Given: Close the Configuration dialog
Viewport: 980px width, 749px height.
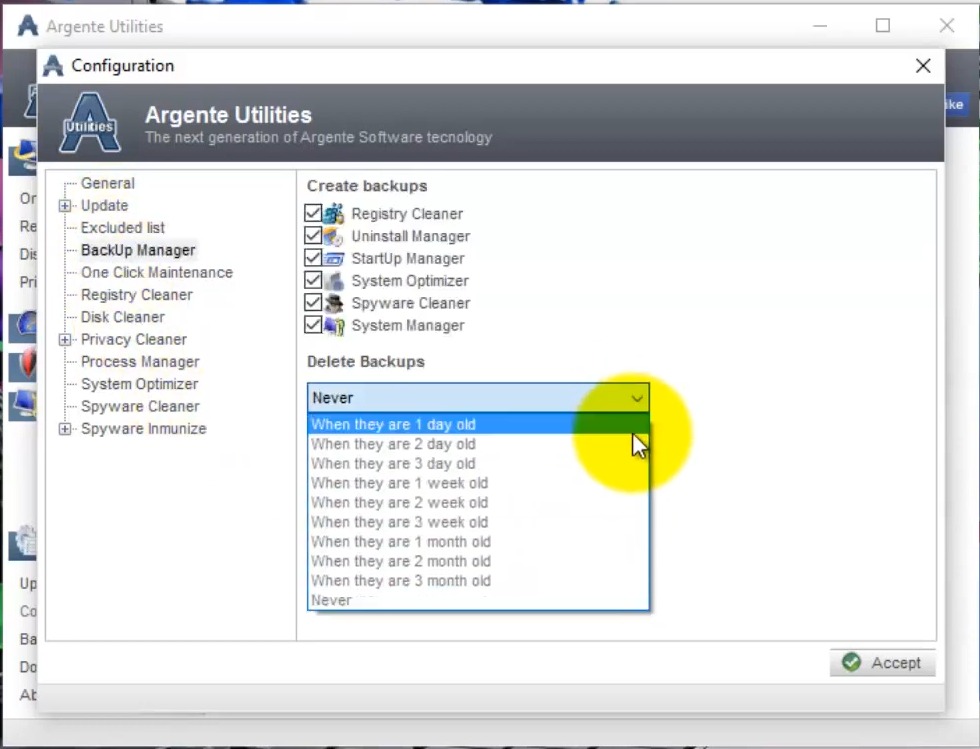Looking at the screenshot, I should [923, 66].
